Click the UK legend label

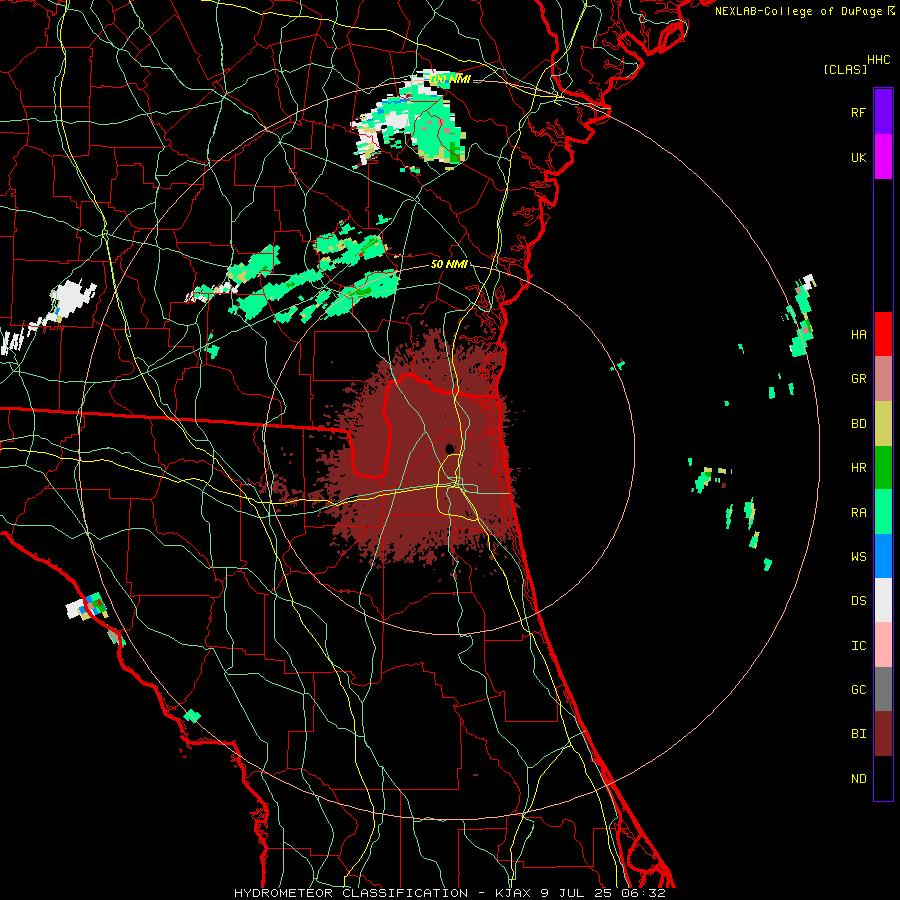[x=858, y=157]
